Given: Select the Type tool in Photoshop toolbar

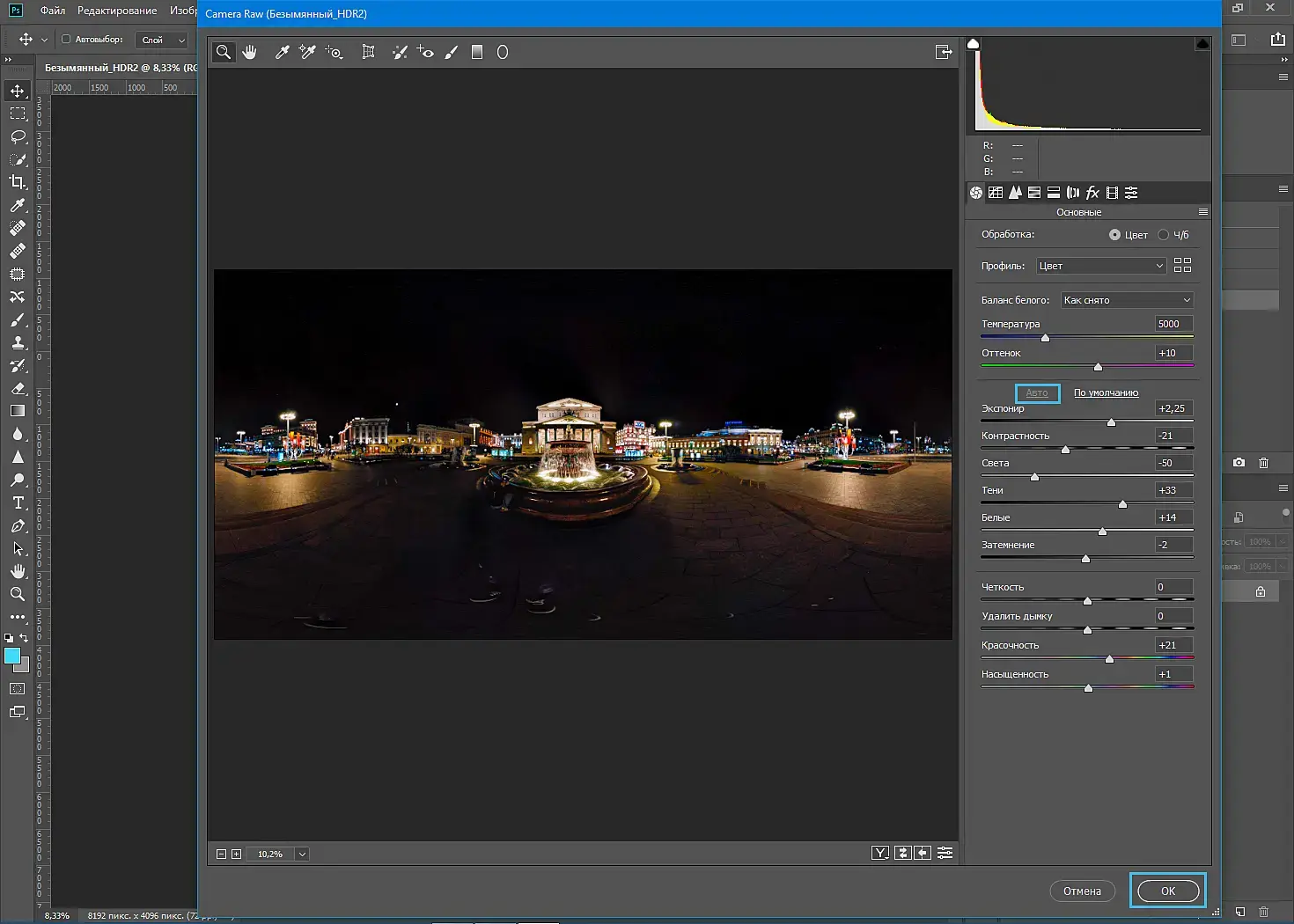Looking at the screenshot, I should pyautogui.click(x=18, y=502).
